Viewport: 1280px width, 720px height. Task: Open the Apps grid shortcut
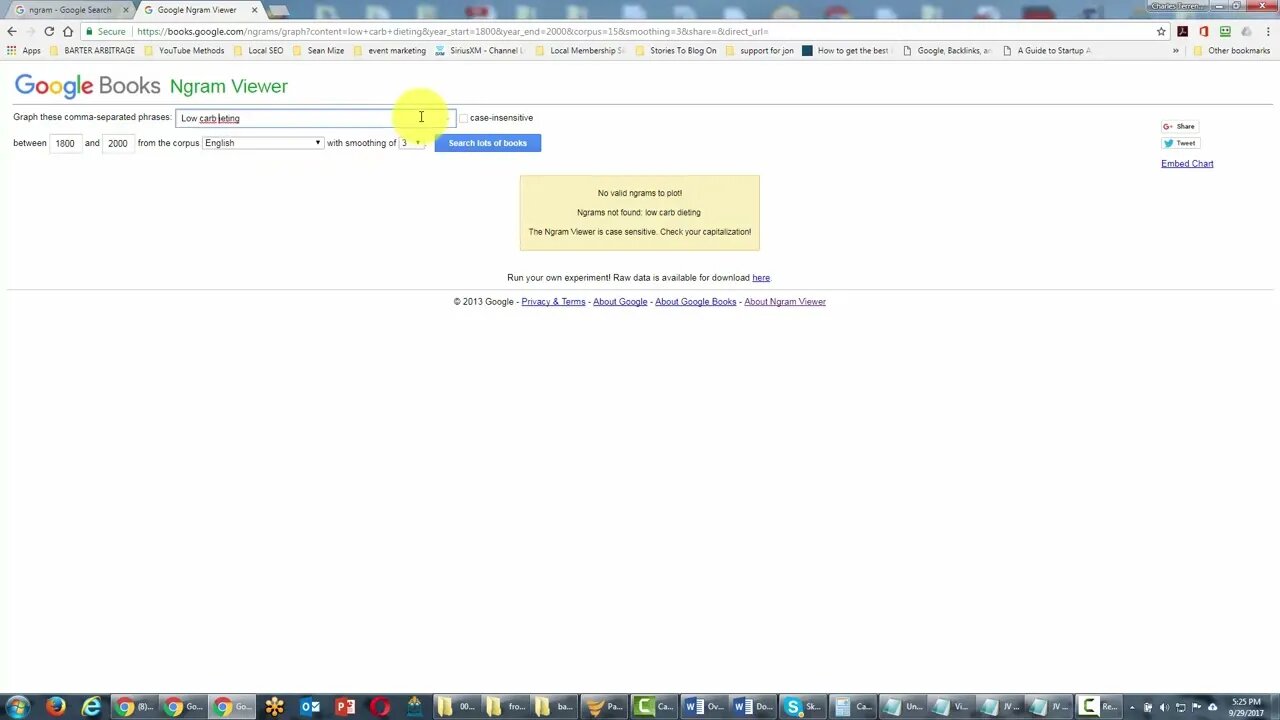(x=24, y=50)
